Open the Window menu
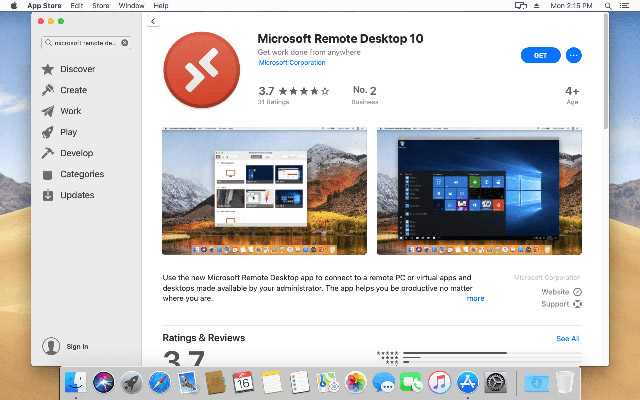Viewport: 640px width, 400px height. click(x=131, y=5)
